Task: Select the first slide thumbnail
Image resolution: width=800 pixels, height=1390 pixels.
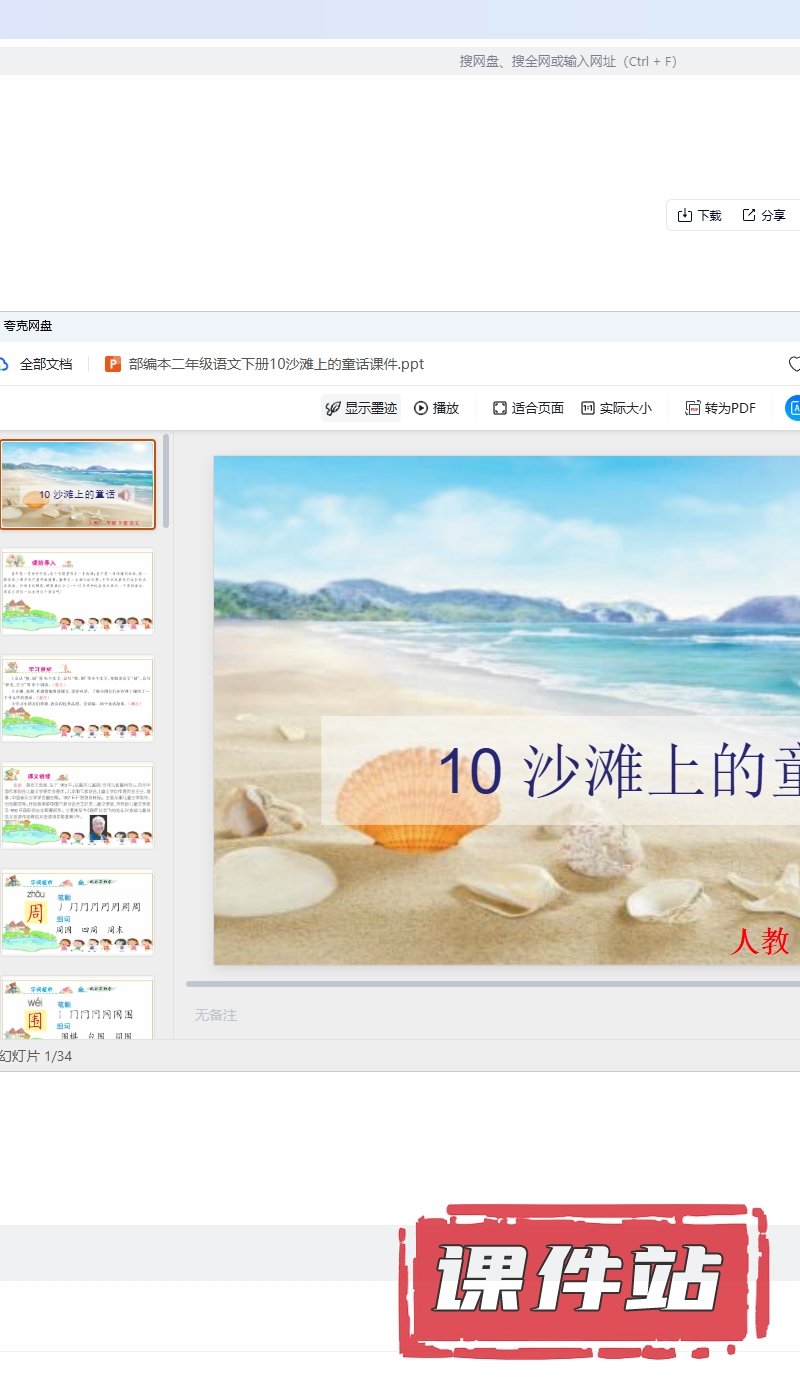Action: pos(78,484)
